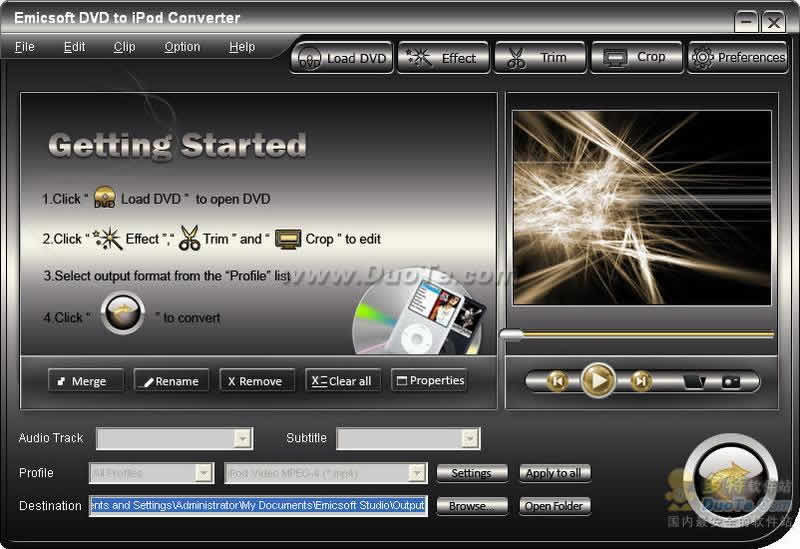Screen dimensions: 800x549
Task: Open the Option menu
Action: [182, 47]
